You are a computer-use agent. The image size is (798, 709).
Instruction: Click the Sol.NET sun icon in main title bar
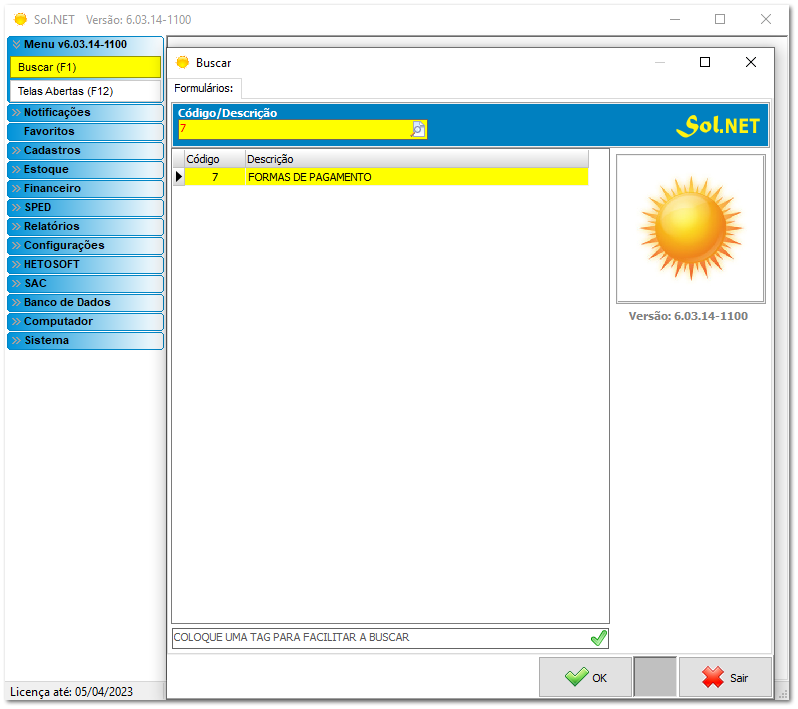pyautogui.click(x=20, y=19)
